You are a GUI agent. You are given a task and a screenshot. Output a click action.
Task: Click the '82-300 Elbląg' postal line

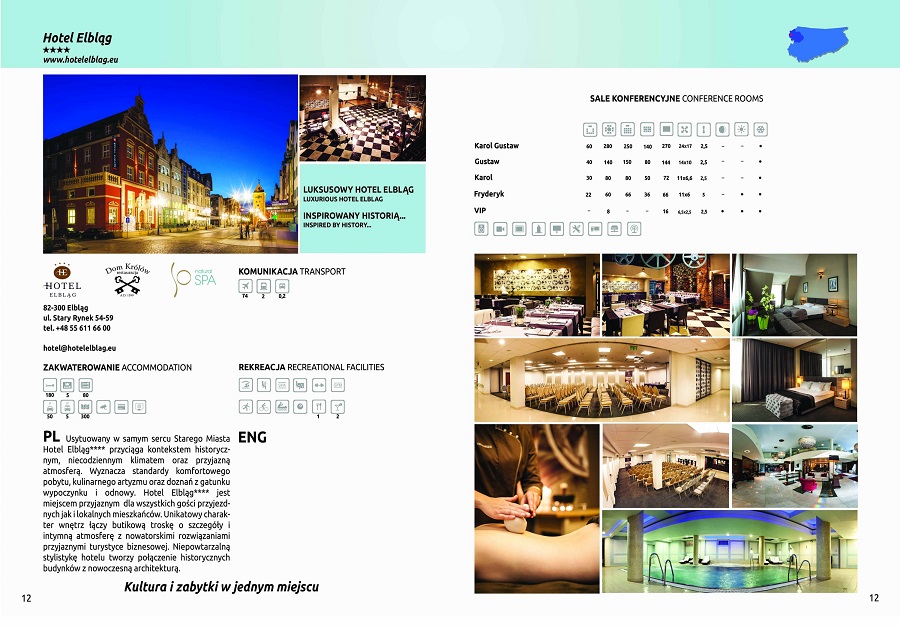(65, 308)
